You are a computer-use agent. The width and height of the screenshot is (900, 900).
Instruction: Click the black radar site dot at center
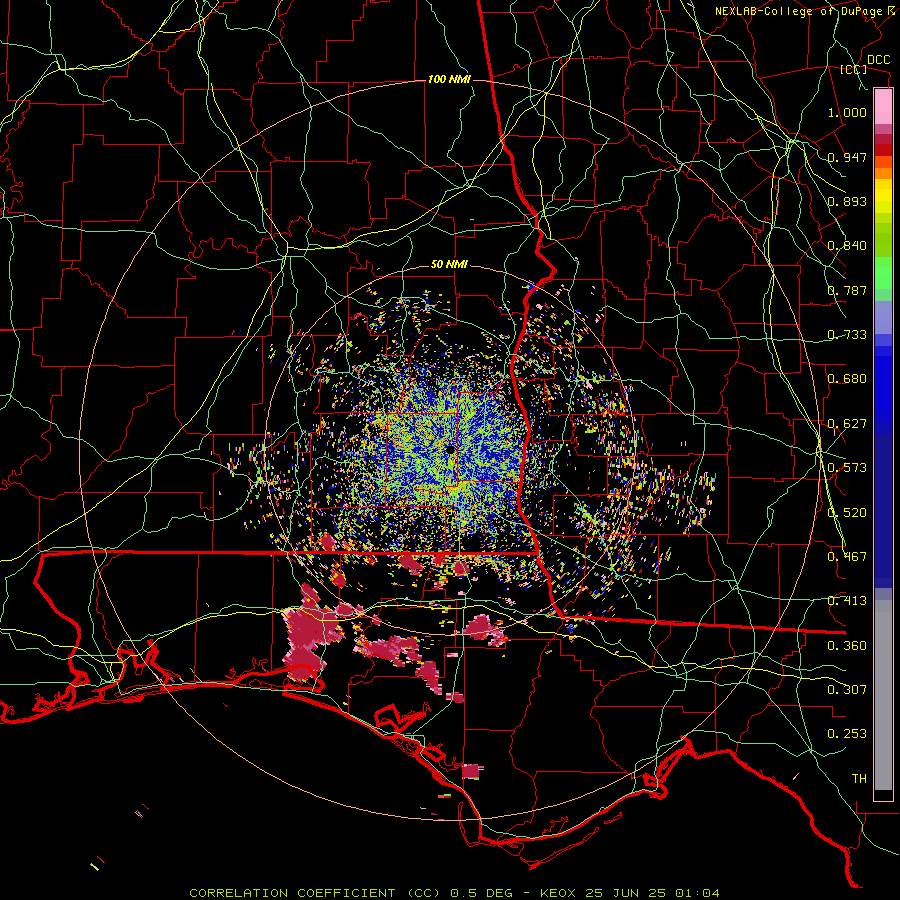coord(451,450)
